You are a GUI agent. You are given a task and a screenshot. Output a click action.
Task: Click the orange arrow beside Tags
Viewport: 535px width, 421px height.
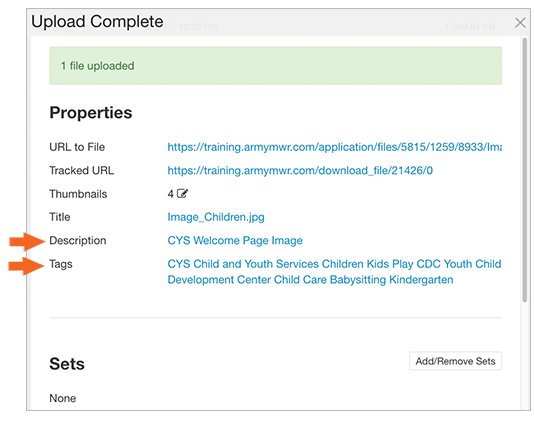[26, 266]
